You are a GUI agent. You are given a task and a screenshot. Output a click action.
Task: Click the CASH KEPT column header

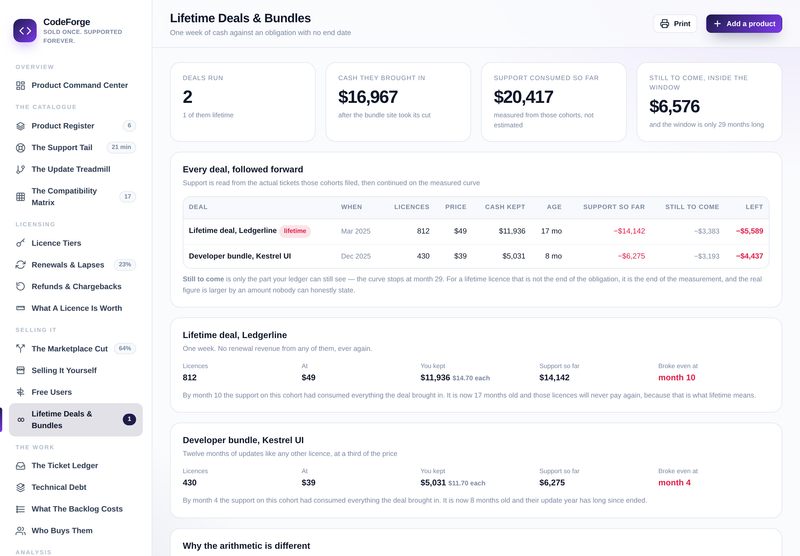[x=505, y=207]
